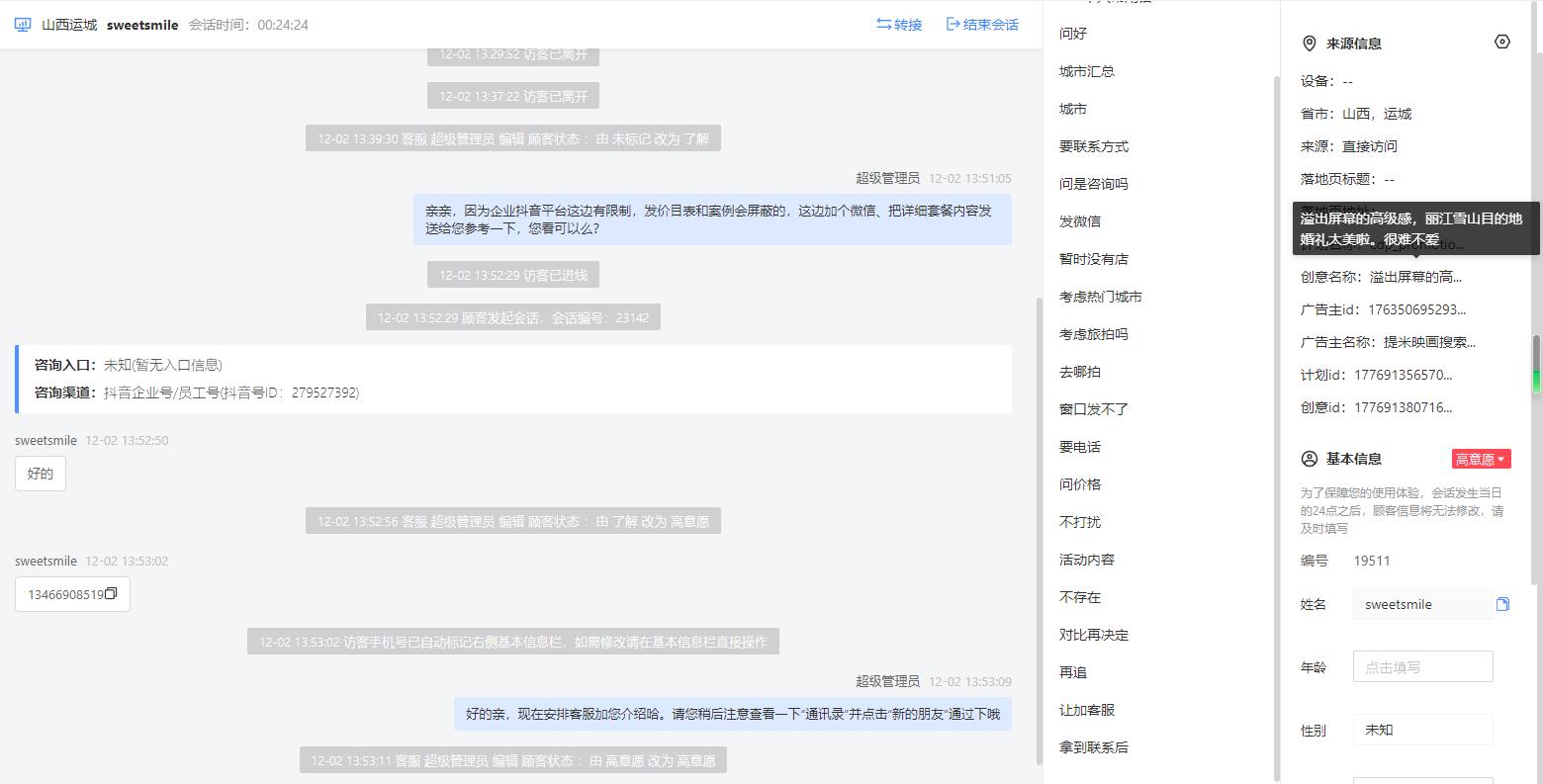This screenshot has width=1543, height=784.
Task: Click the 转接 transfer button
Action: [899, 25]
